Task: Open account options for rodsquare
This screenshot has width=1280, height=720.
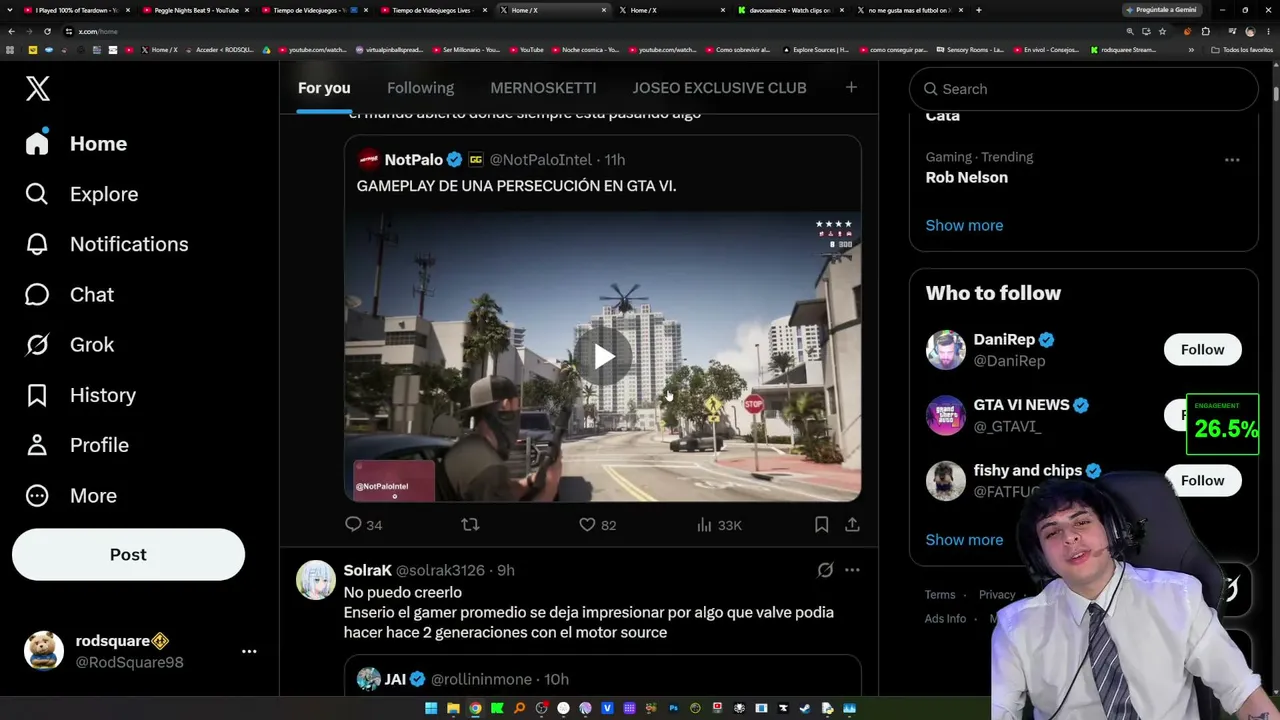Action: coord(249,651)
